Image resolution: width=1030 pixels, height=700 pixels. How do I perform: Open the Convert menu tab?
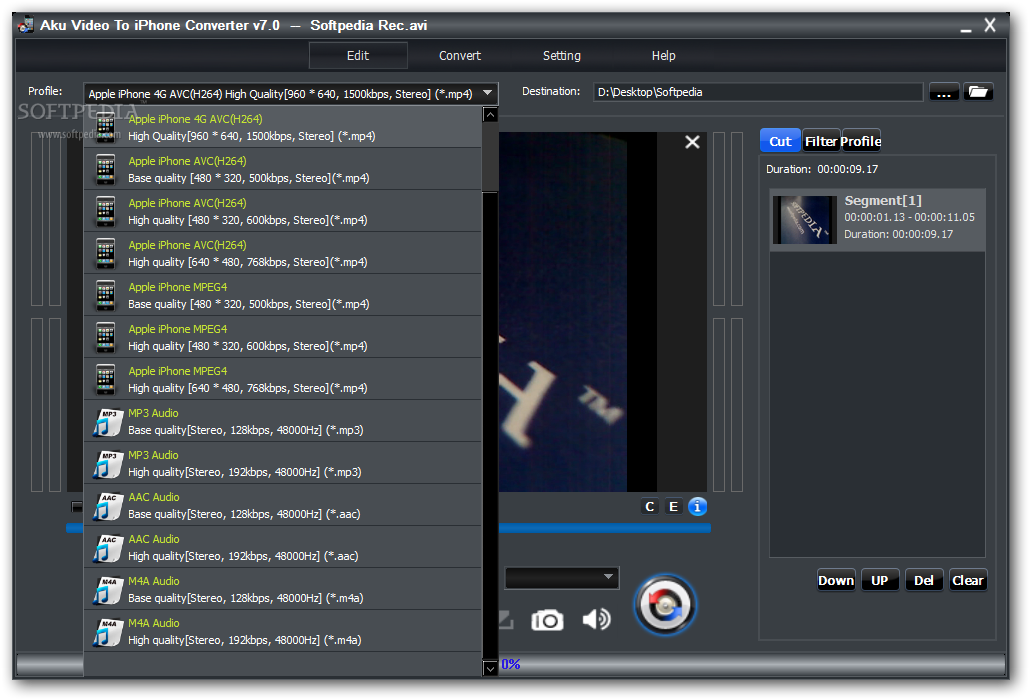tap(460, 56)
